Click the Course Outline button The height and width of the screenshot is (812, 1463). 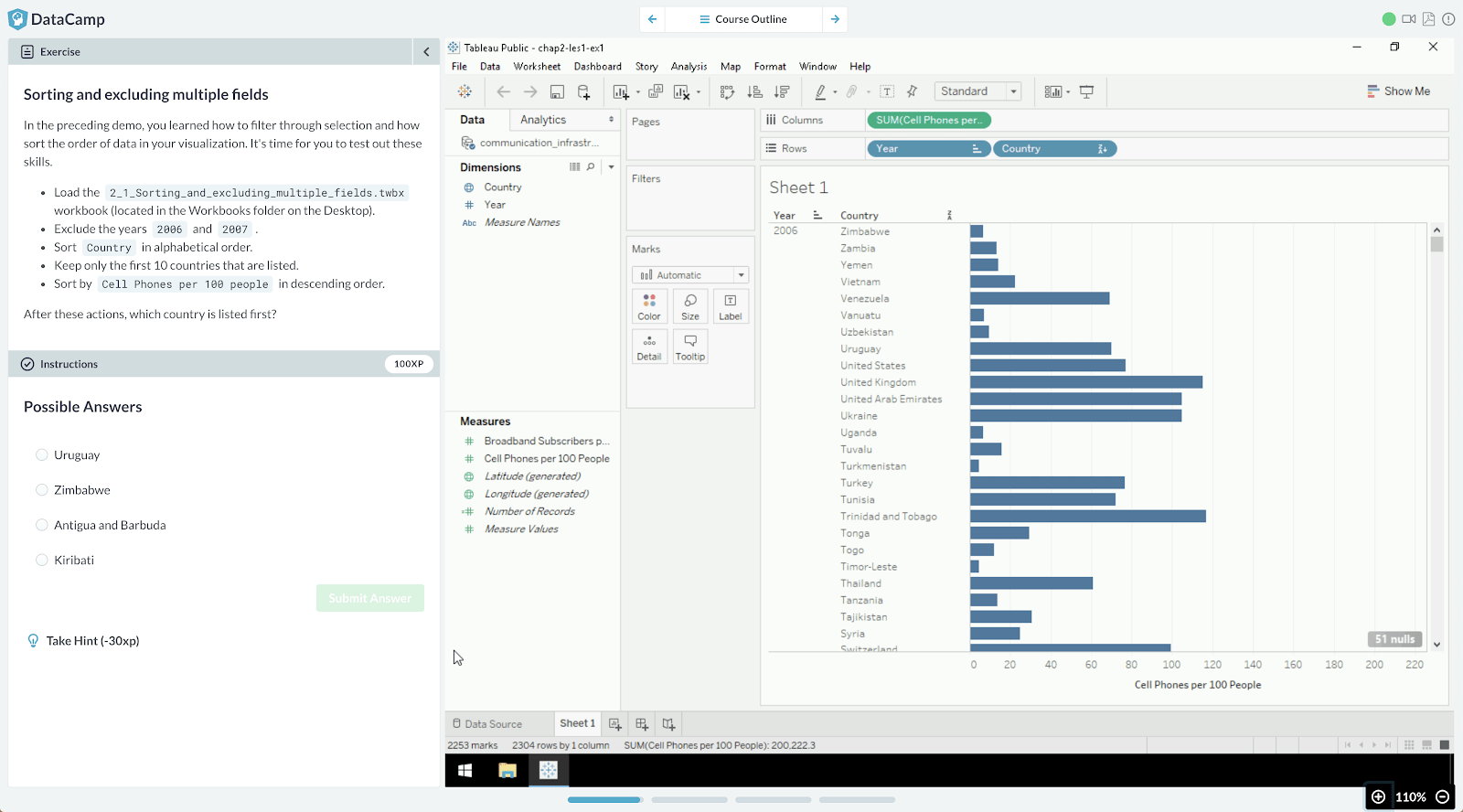(x=742, y=19)
